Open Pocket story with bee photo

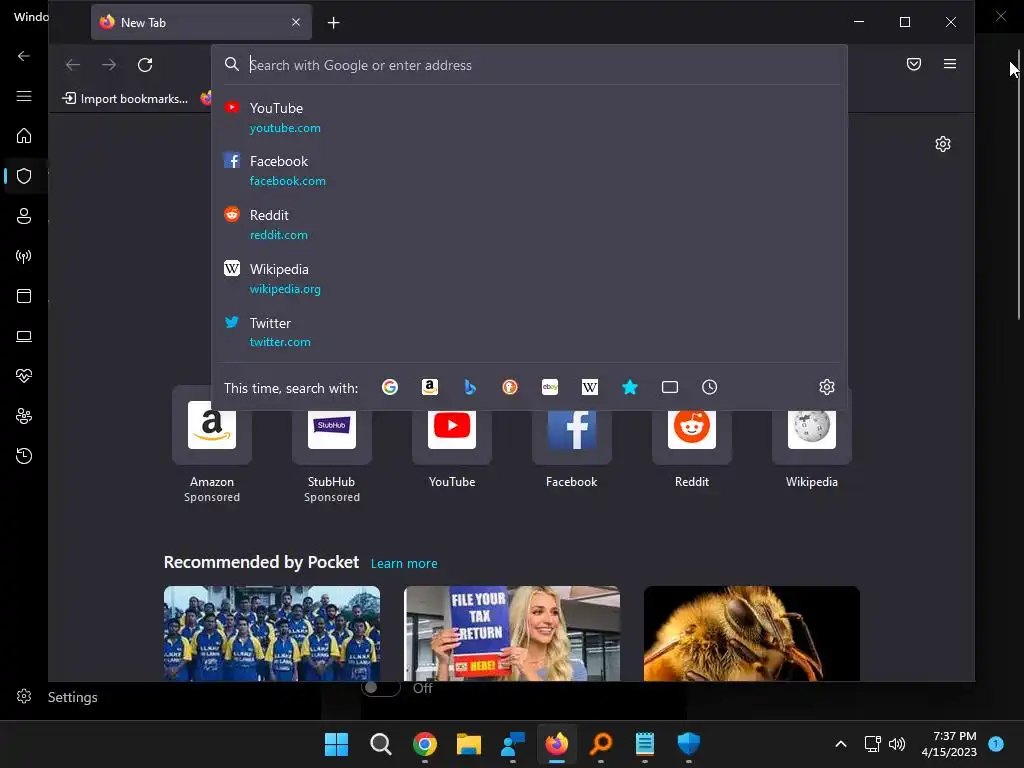click(x=752, y=633)
